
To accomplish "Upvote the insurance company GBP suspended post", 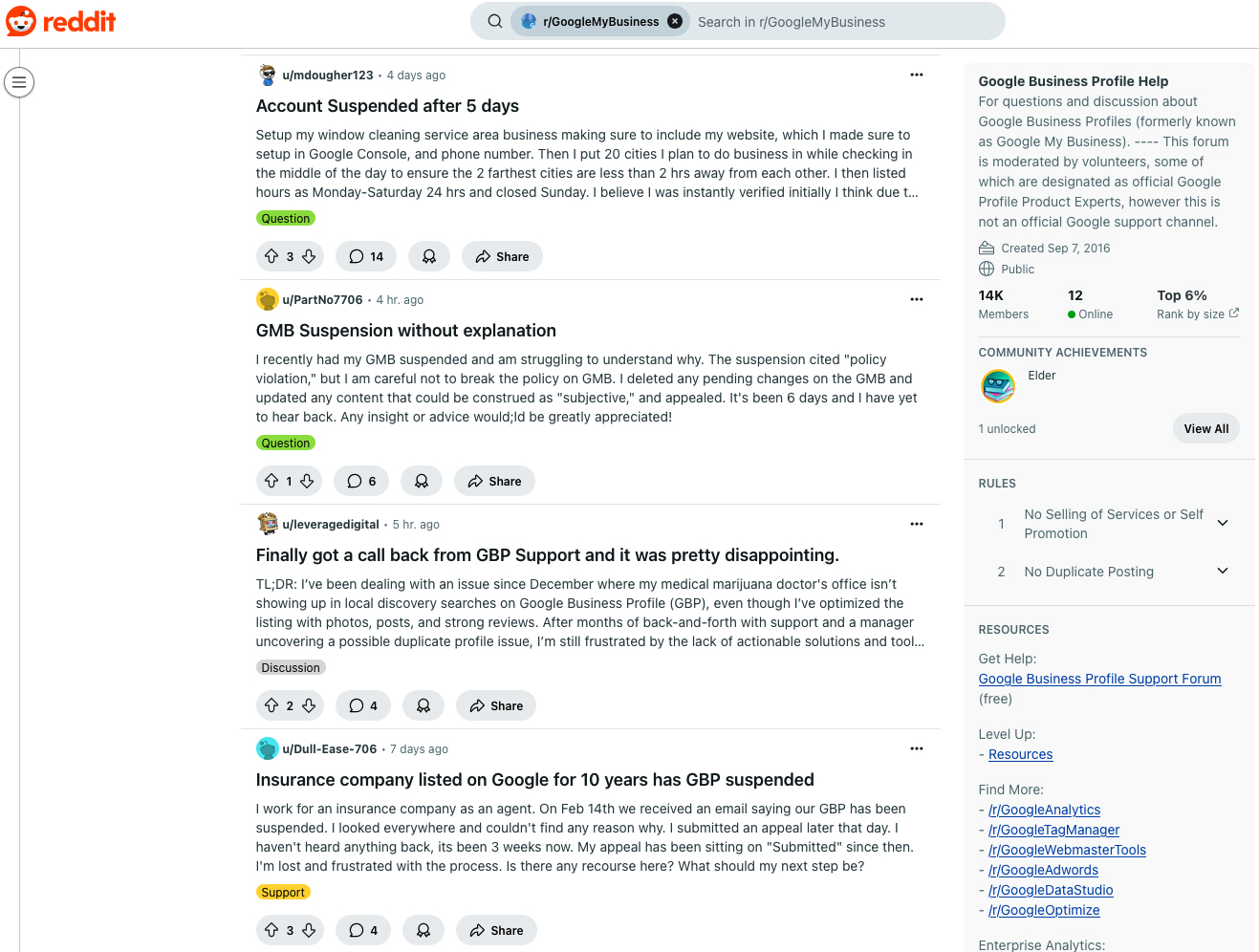I will tap(271, 930).
